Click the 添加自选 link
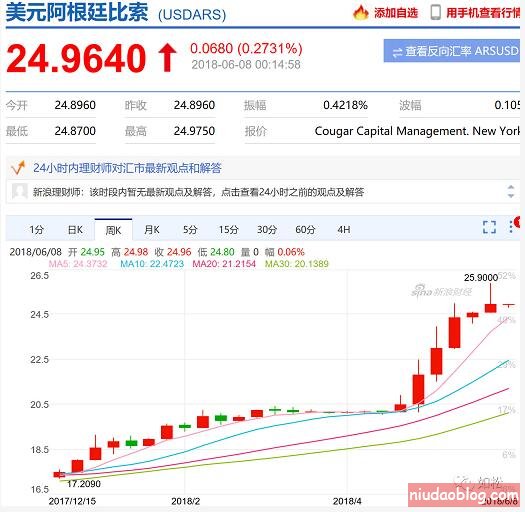The height and width of the screenshot is (512, 525). [396, 13]
